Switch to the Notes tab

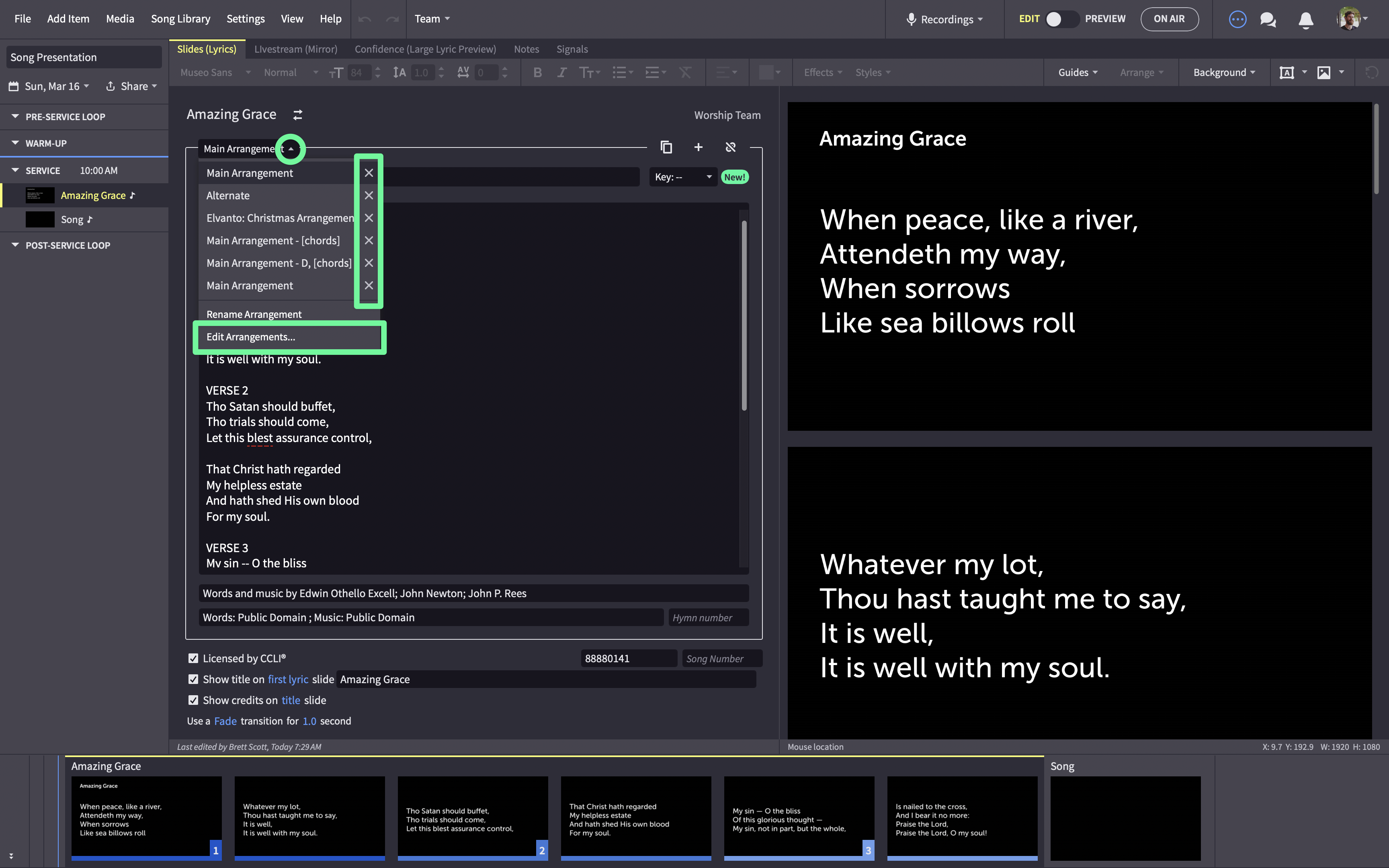pos(526,49)
